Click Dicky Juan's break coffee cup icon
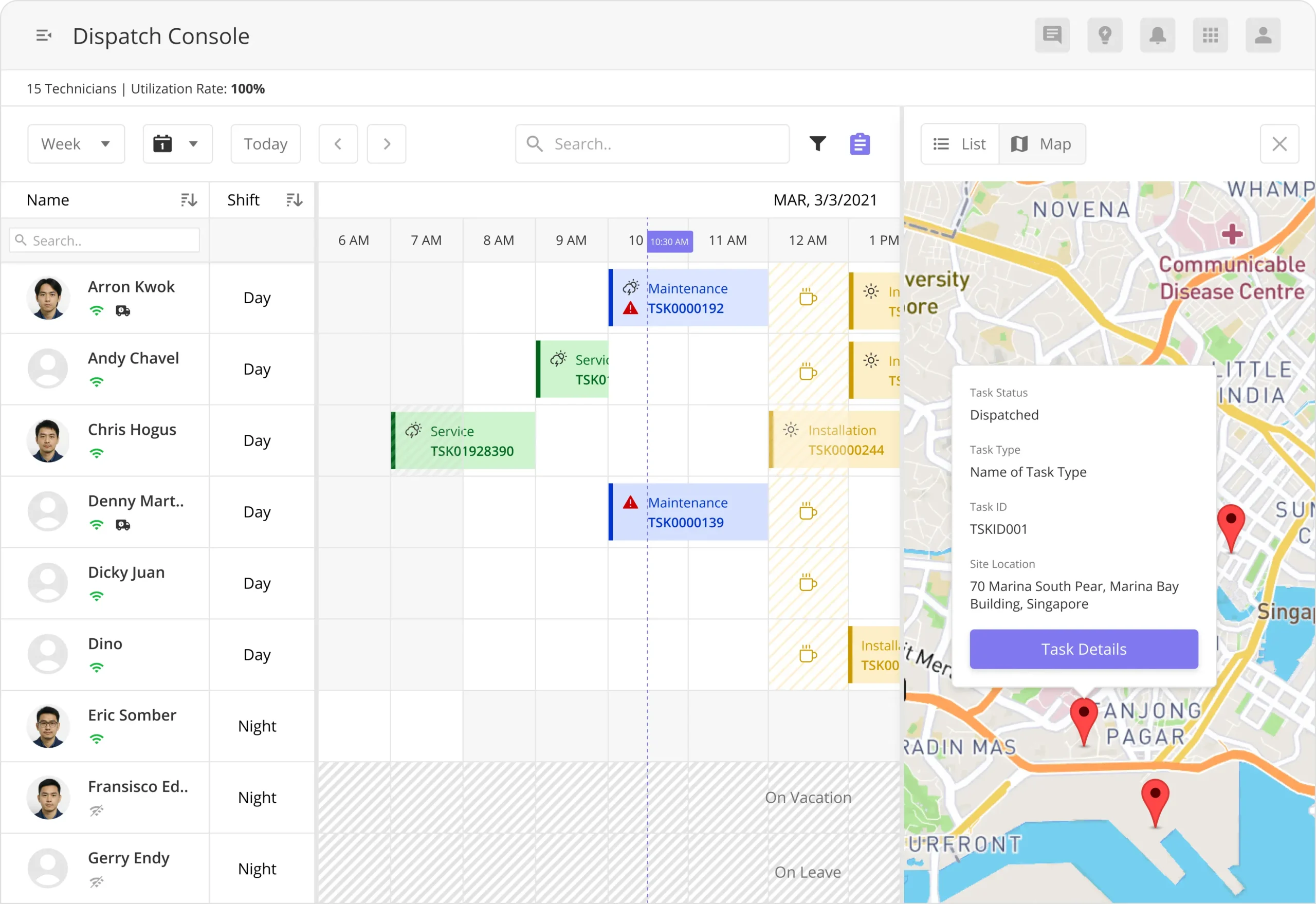 (808, 582)
